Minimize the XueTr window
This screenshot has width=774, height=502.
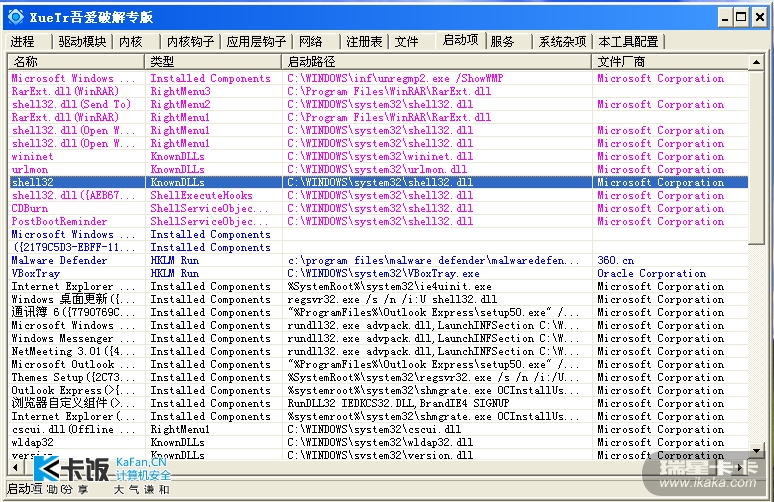(x=725, y=18)
